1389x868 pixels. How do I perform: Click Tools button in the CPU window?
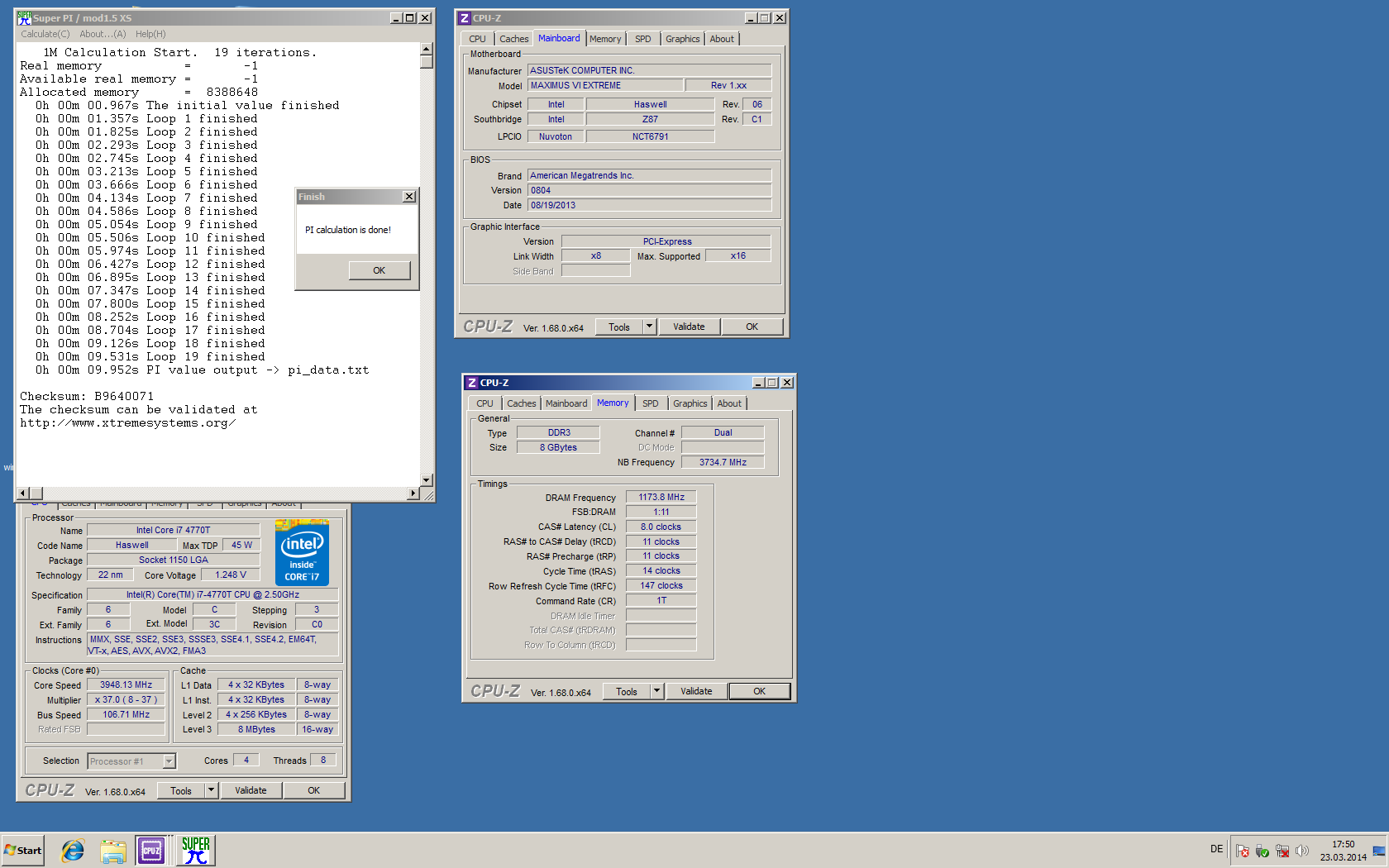pos(181,790)
